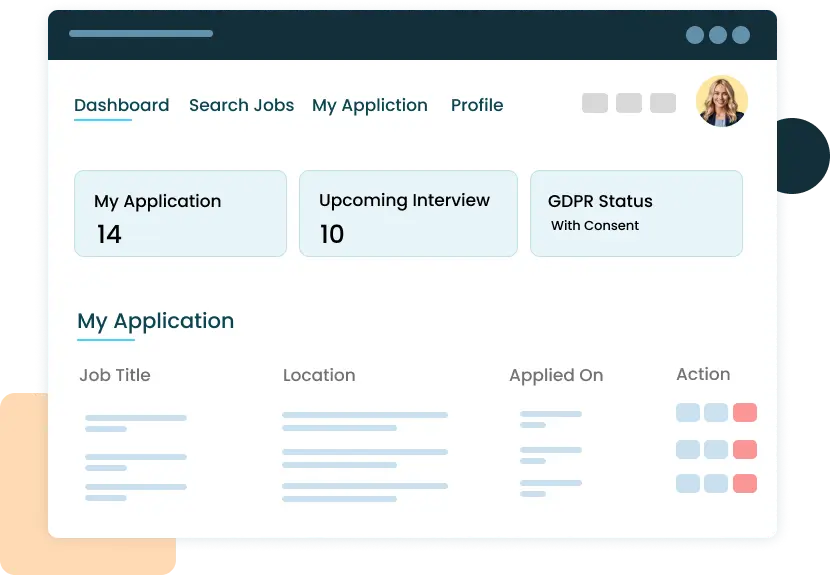The width and height of the screenshot is (830, 575).
Task: Open the My Application 14 summary card
Action: [181, 213]
